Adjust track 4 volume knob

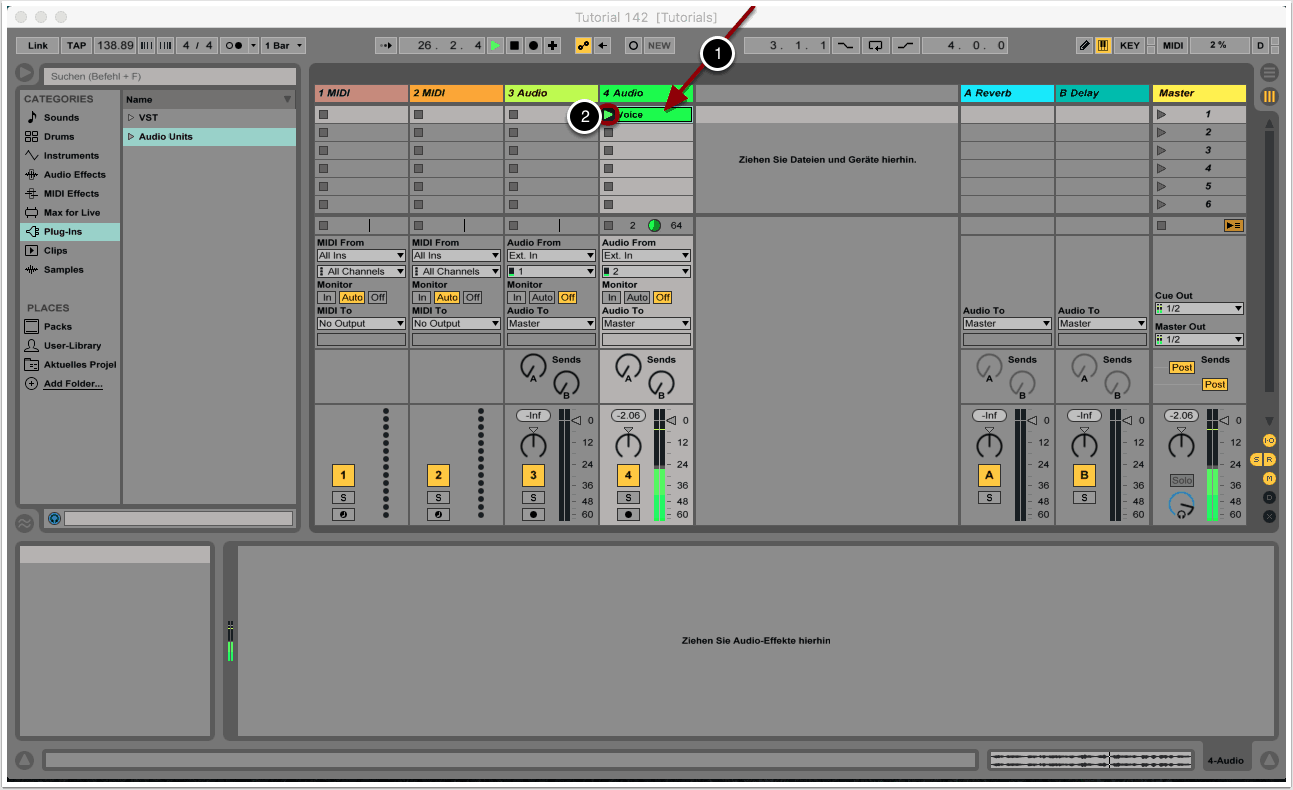[628, 445]
